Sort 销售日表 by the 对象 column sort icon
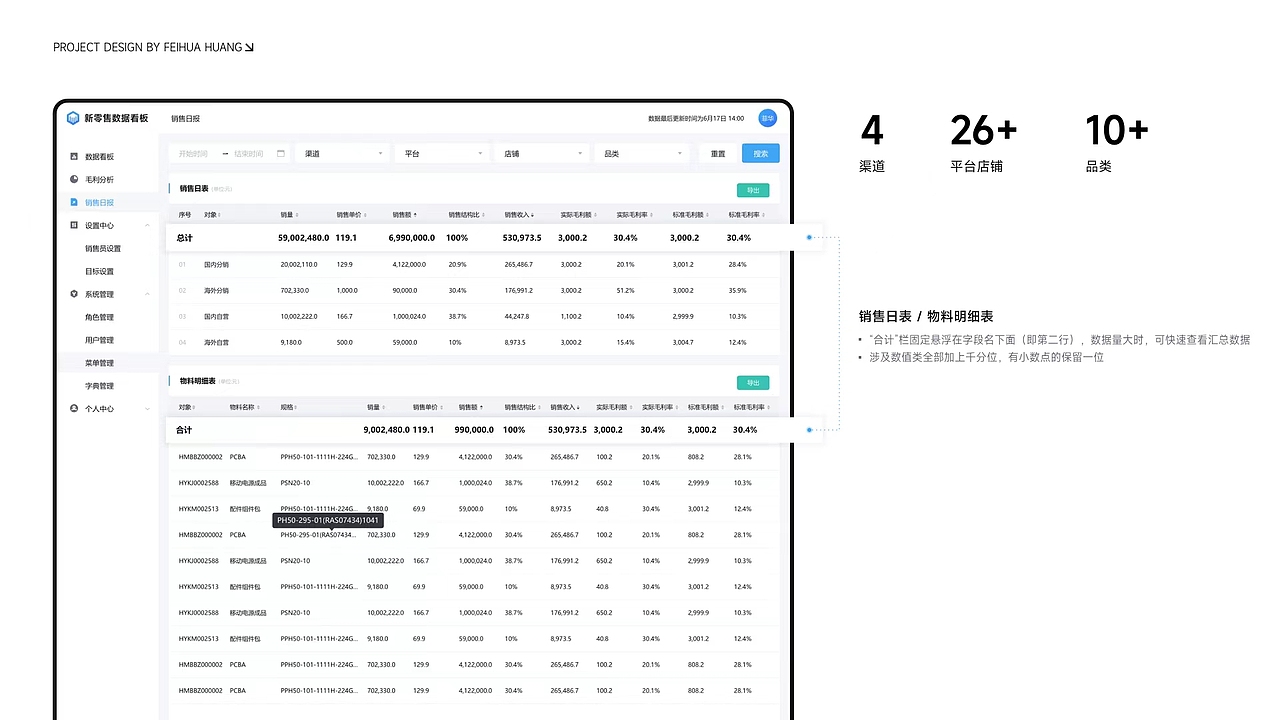 tap(219, 215)
